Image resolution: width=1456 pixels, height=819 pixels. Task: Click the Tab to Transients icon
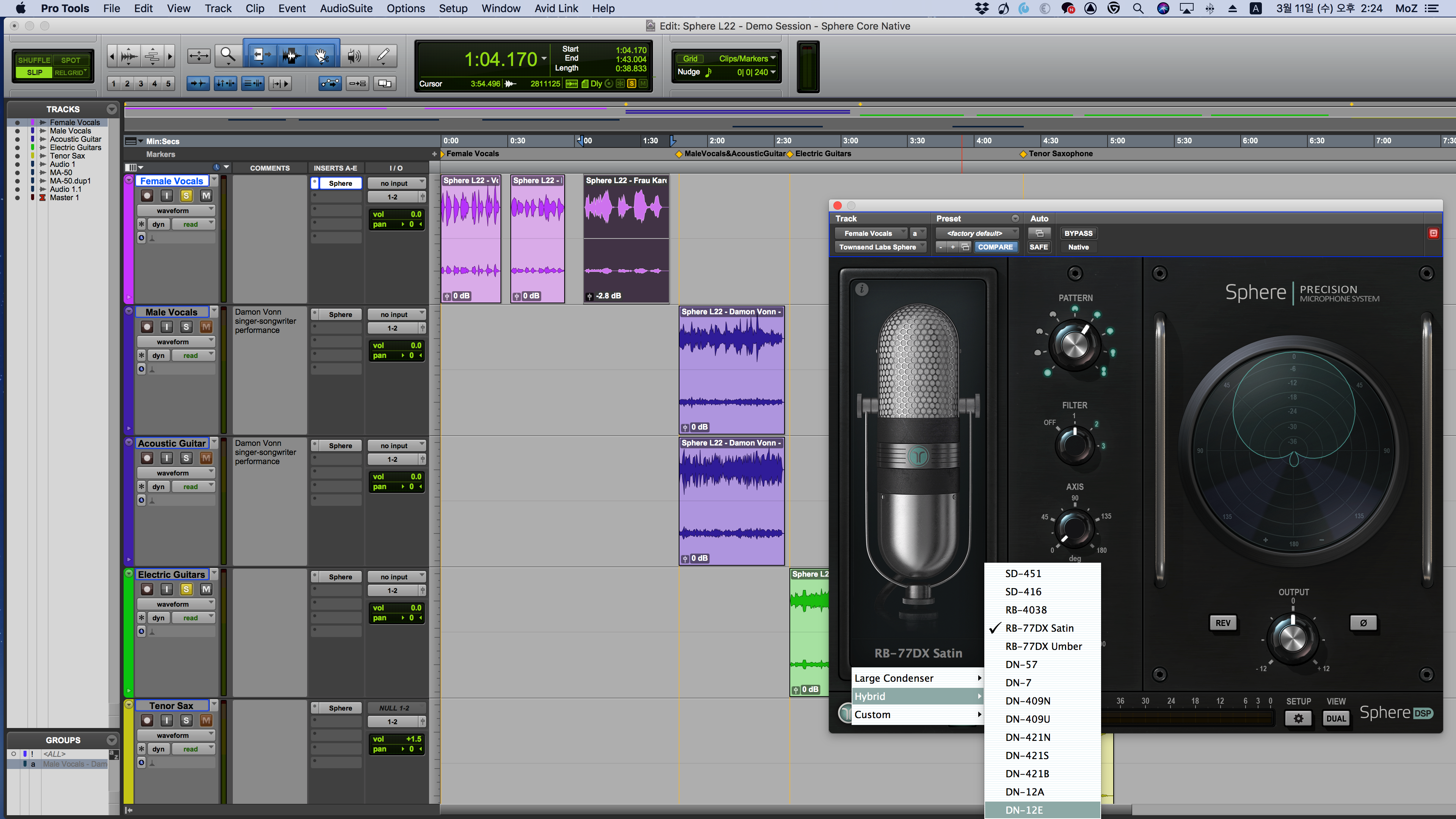(x=198, y=84)
